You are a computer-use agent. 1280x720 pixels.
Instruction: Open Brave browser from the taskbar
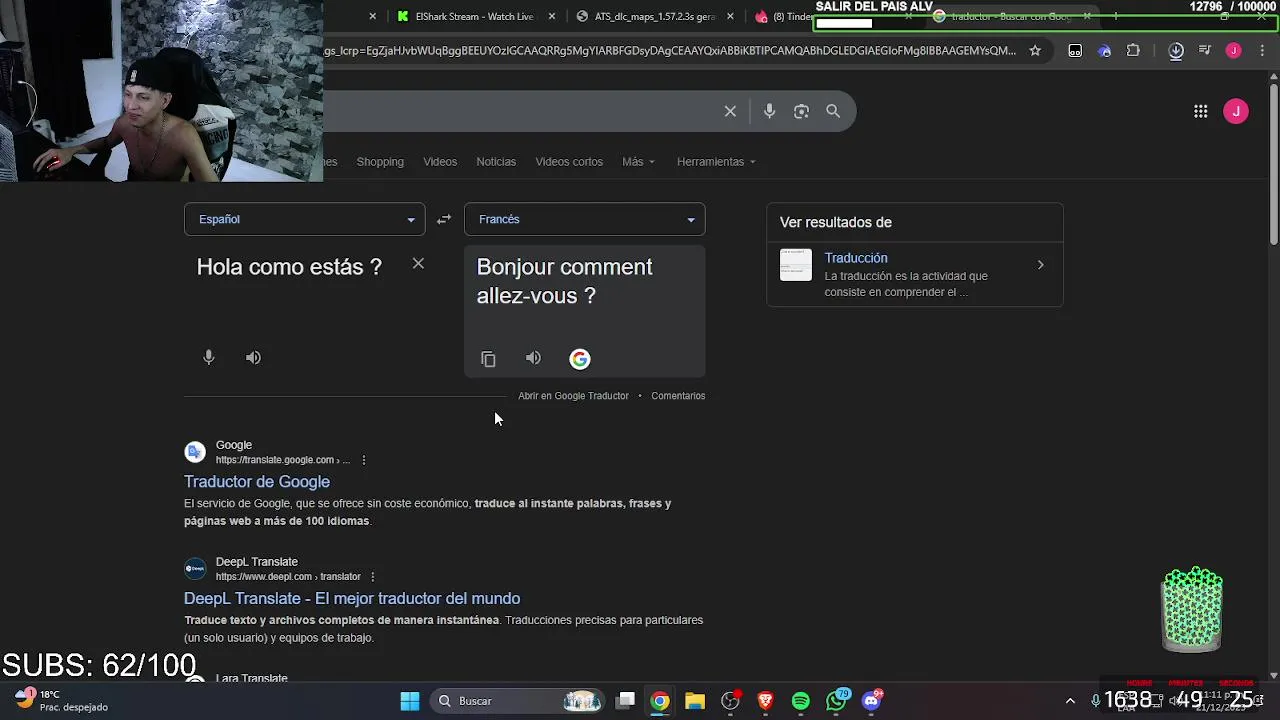766,701
